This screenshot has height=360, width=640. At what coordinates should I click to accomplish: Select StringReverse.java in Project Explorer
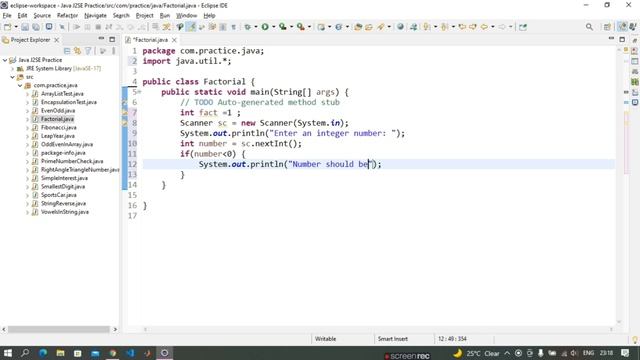(x=63, y=203)
